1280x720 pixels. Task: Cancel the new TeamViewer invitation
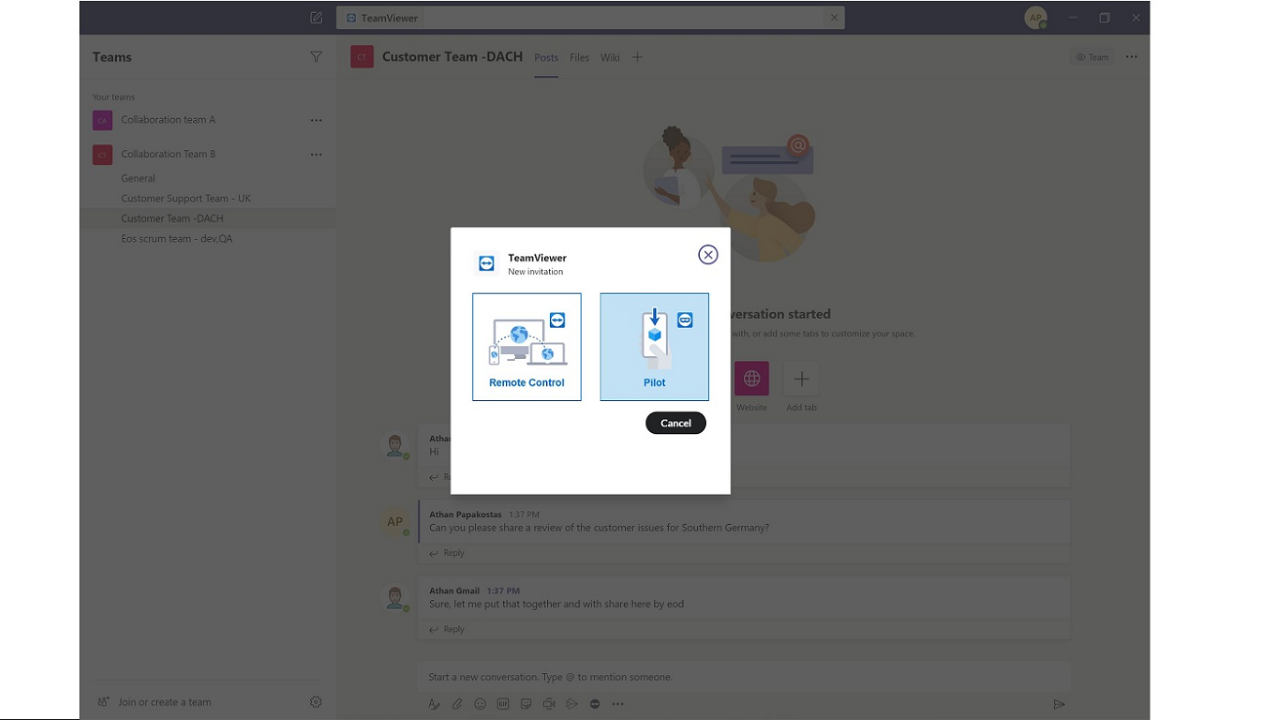click(676, 423)
